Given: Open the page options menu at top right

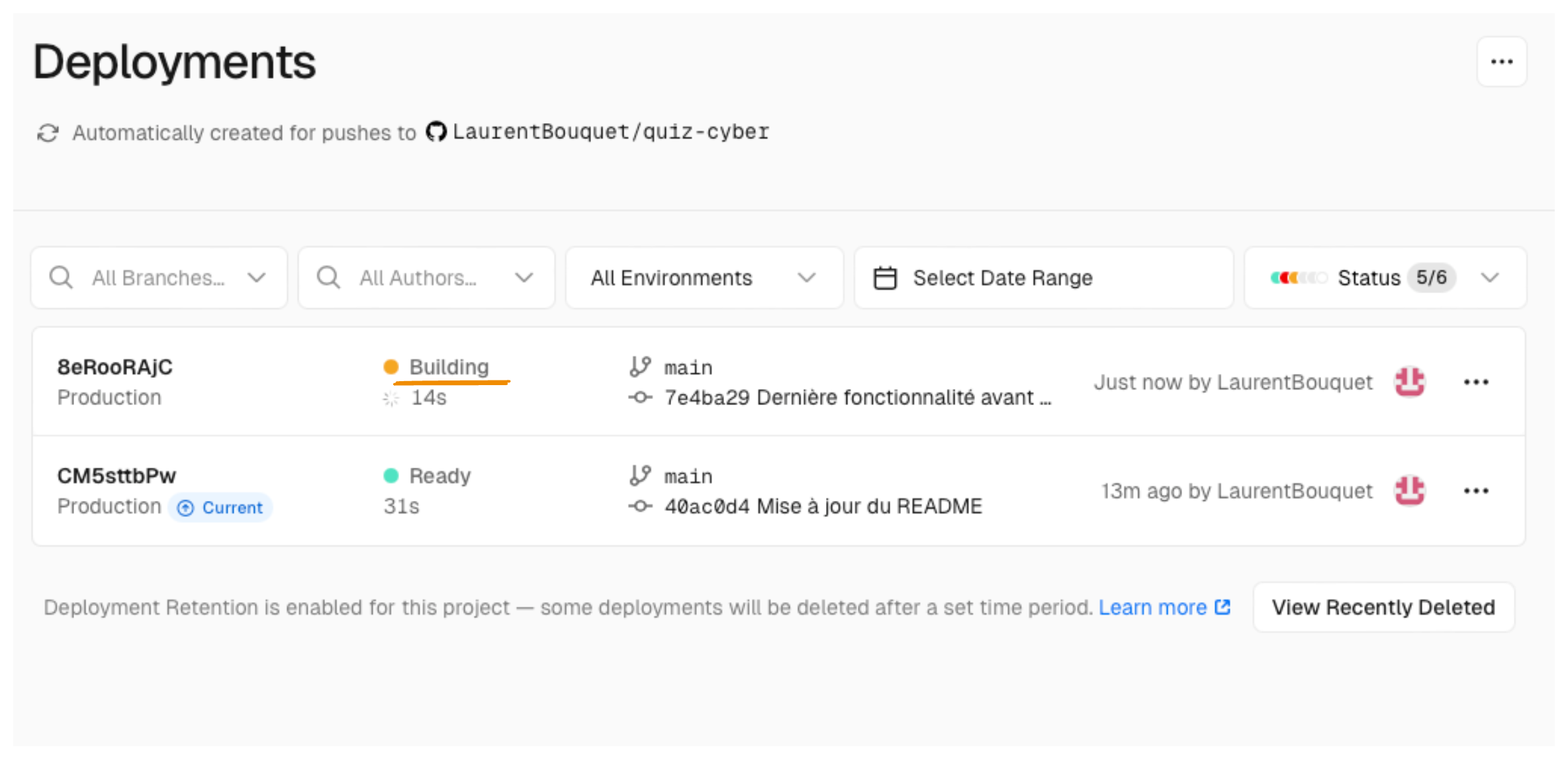Looking at the screenshot, I should point(1501,61).
